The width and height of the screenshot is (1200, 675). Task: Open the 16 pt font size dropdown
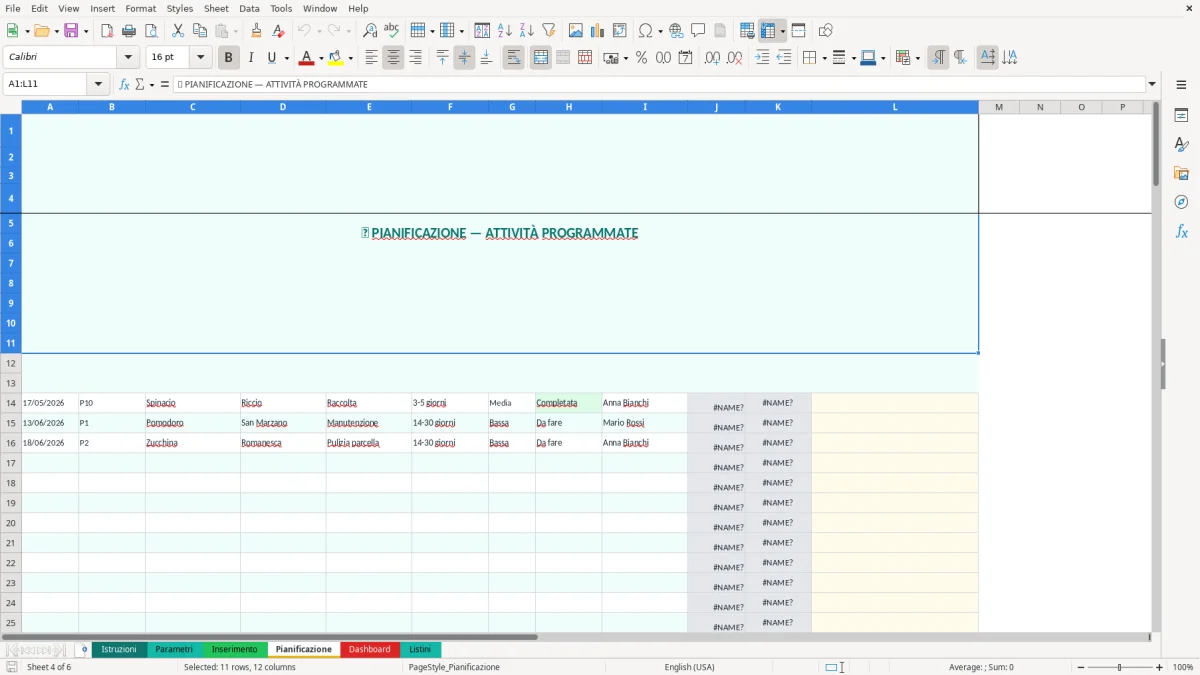[x=201, y=58]
